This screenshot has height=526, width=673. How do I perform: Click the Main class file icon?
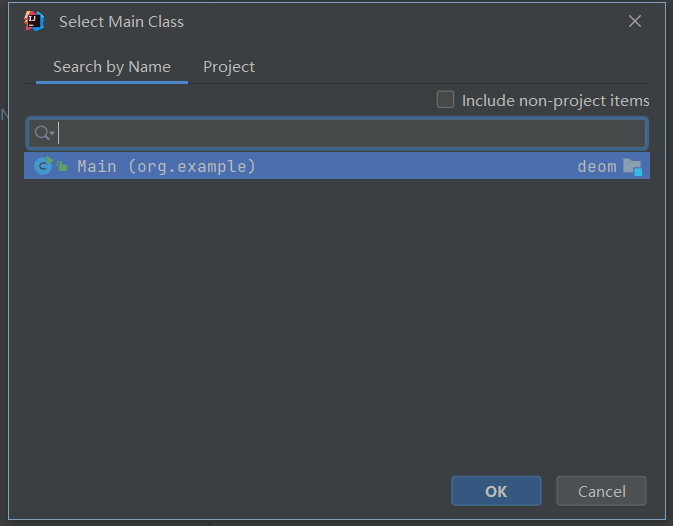pyautogui.click(x=42, y=166)
